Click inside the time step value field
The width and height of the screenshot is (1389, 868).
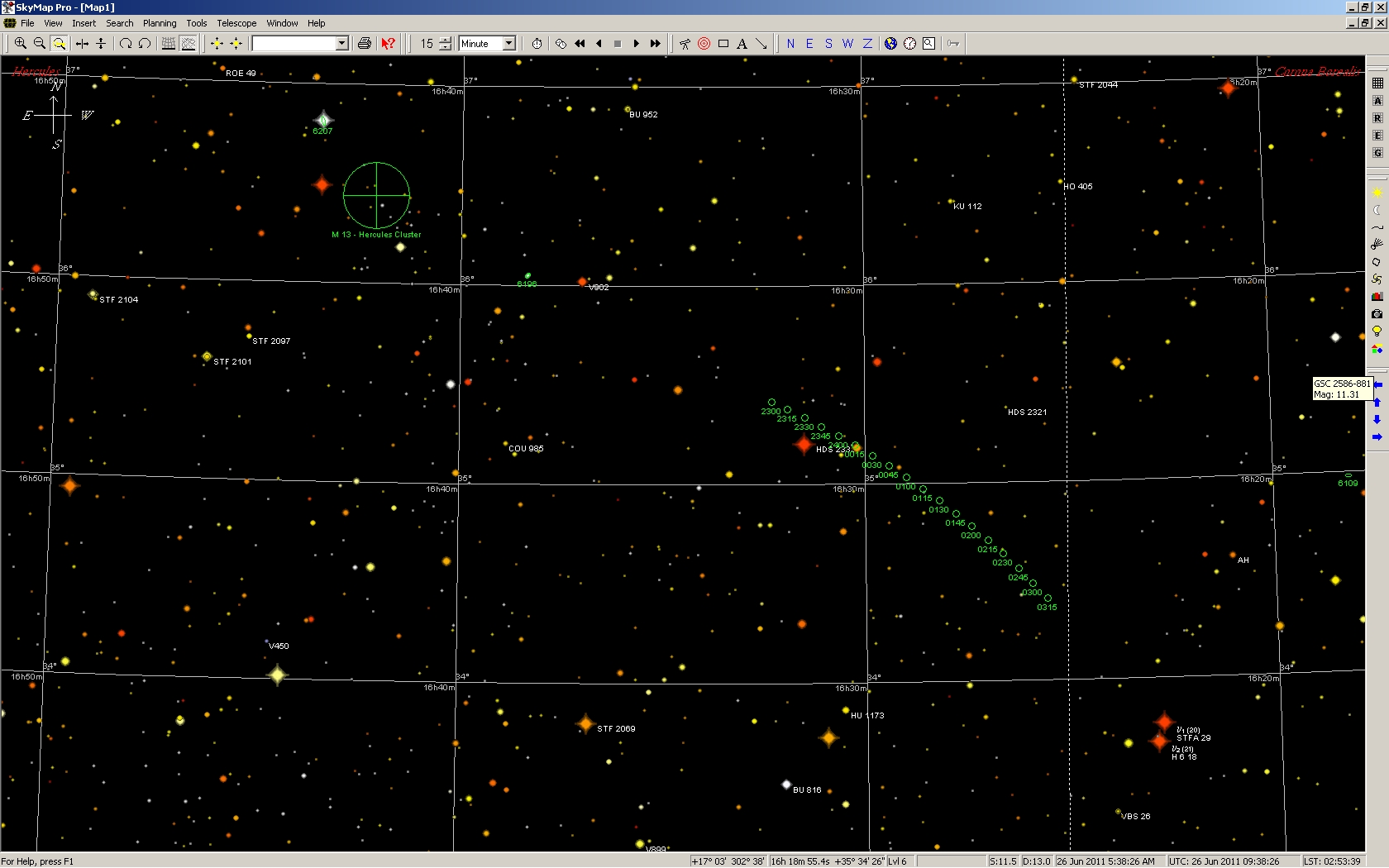427,44
